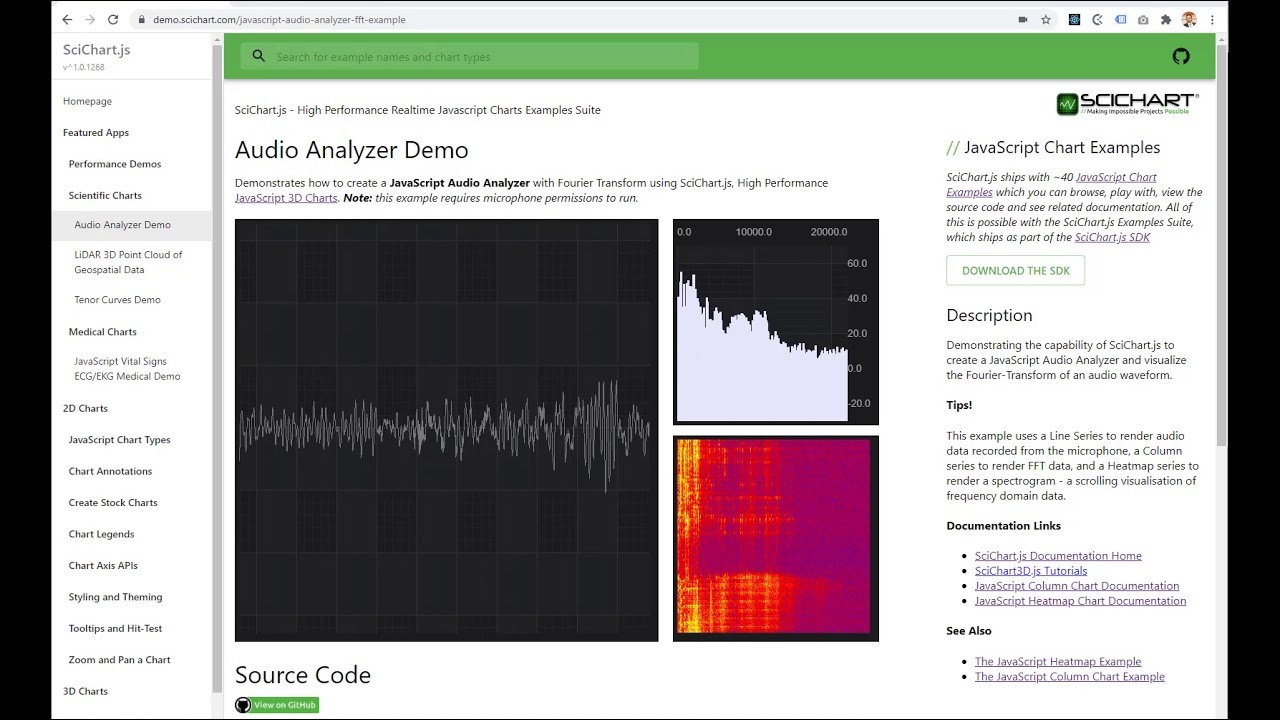Expand 2D Charts section

85,408
